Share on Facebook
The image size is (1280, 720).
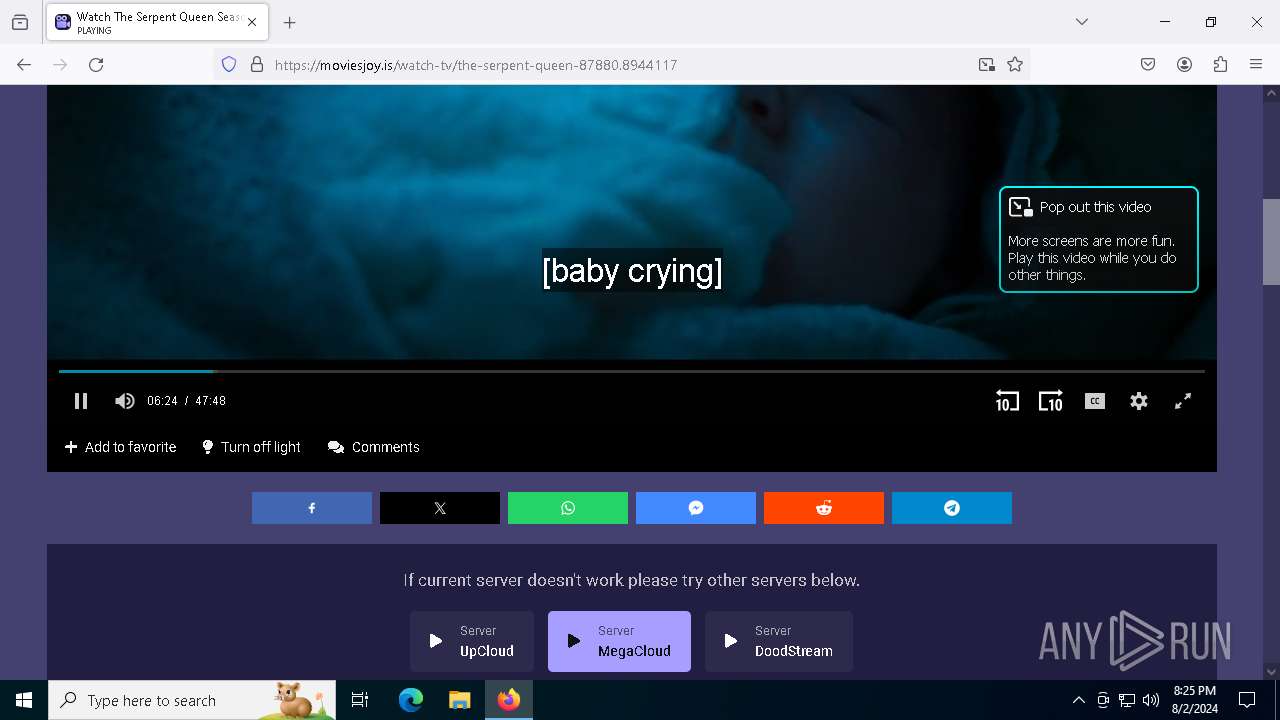coord(312,508)
